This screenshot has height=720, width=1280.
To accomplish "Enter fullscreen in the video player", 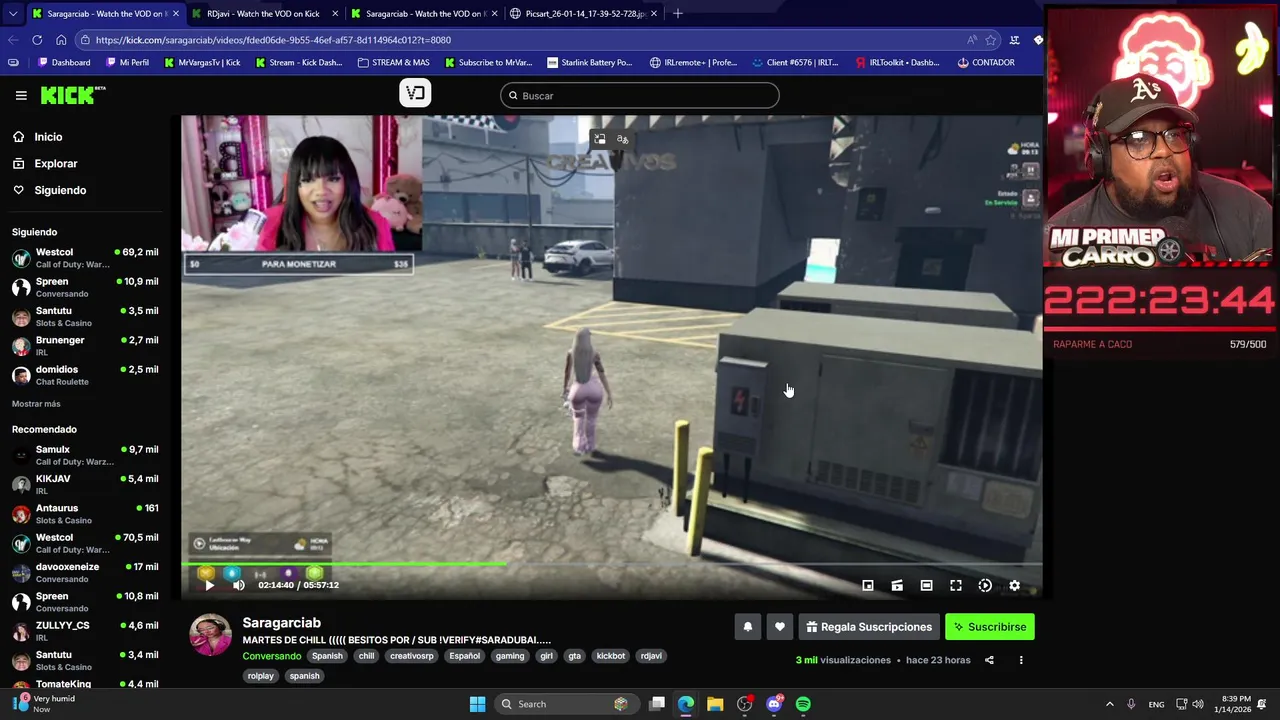I will pos(956,585).
